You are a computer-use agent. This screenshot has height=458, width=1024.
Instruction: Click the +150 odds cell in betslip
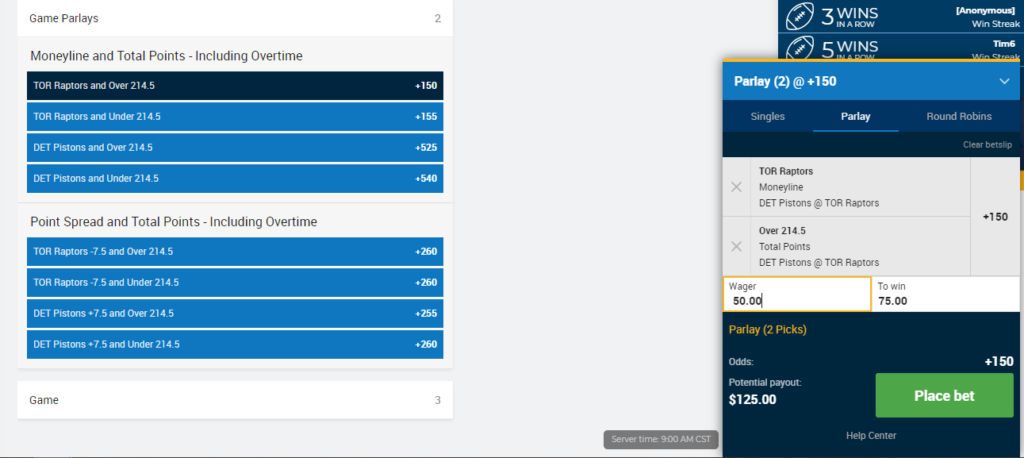tap(995, 217)
